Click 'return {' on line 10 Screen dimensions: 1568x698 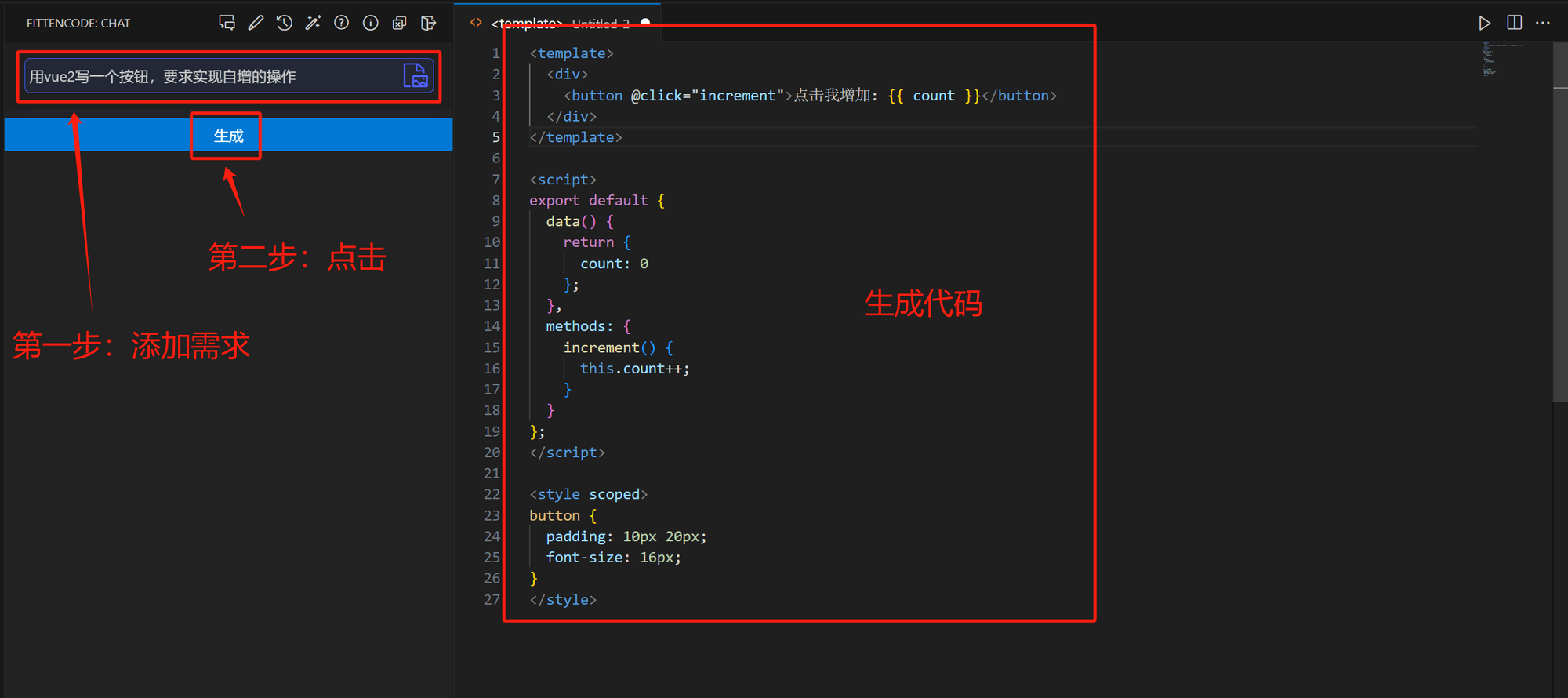pos(597,242)
